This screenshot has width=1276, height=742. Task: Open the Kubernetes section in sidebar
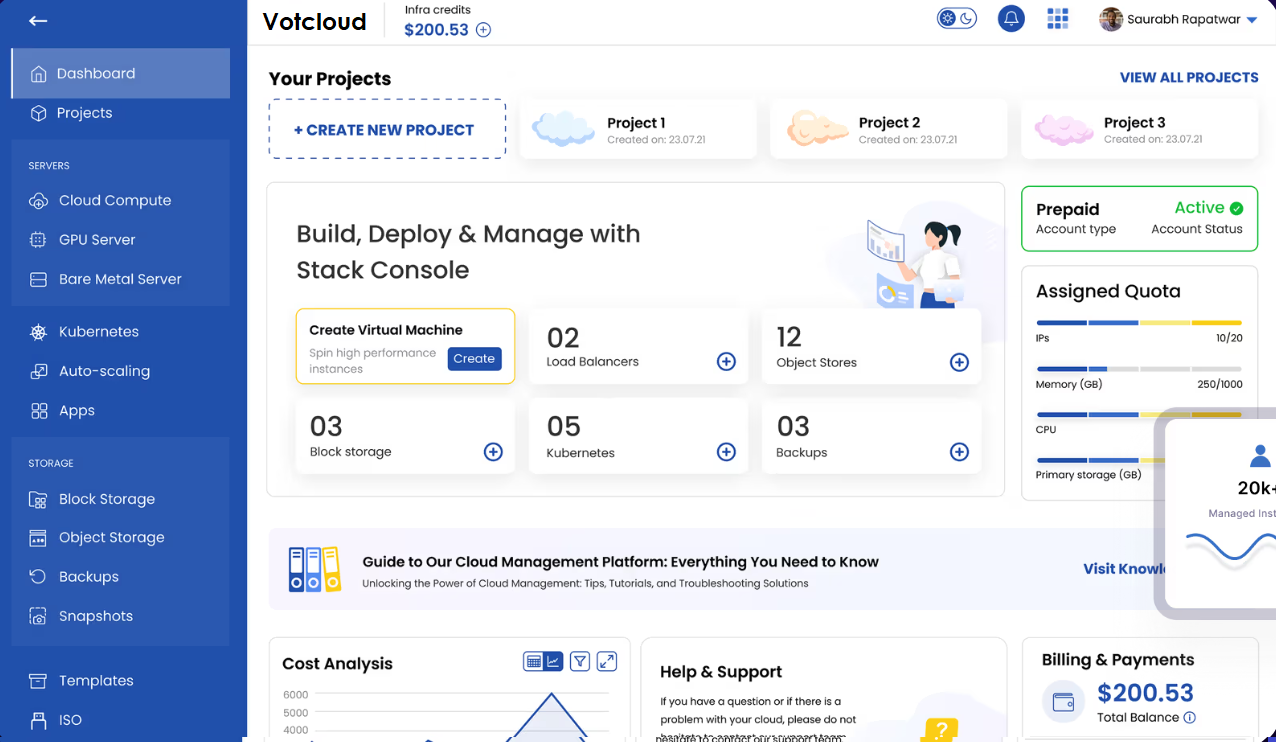[x=100, y=331]
